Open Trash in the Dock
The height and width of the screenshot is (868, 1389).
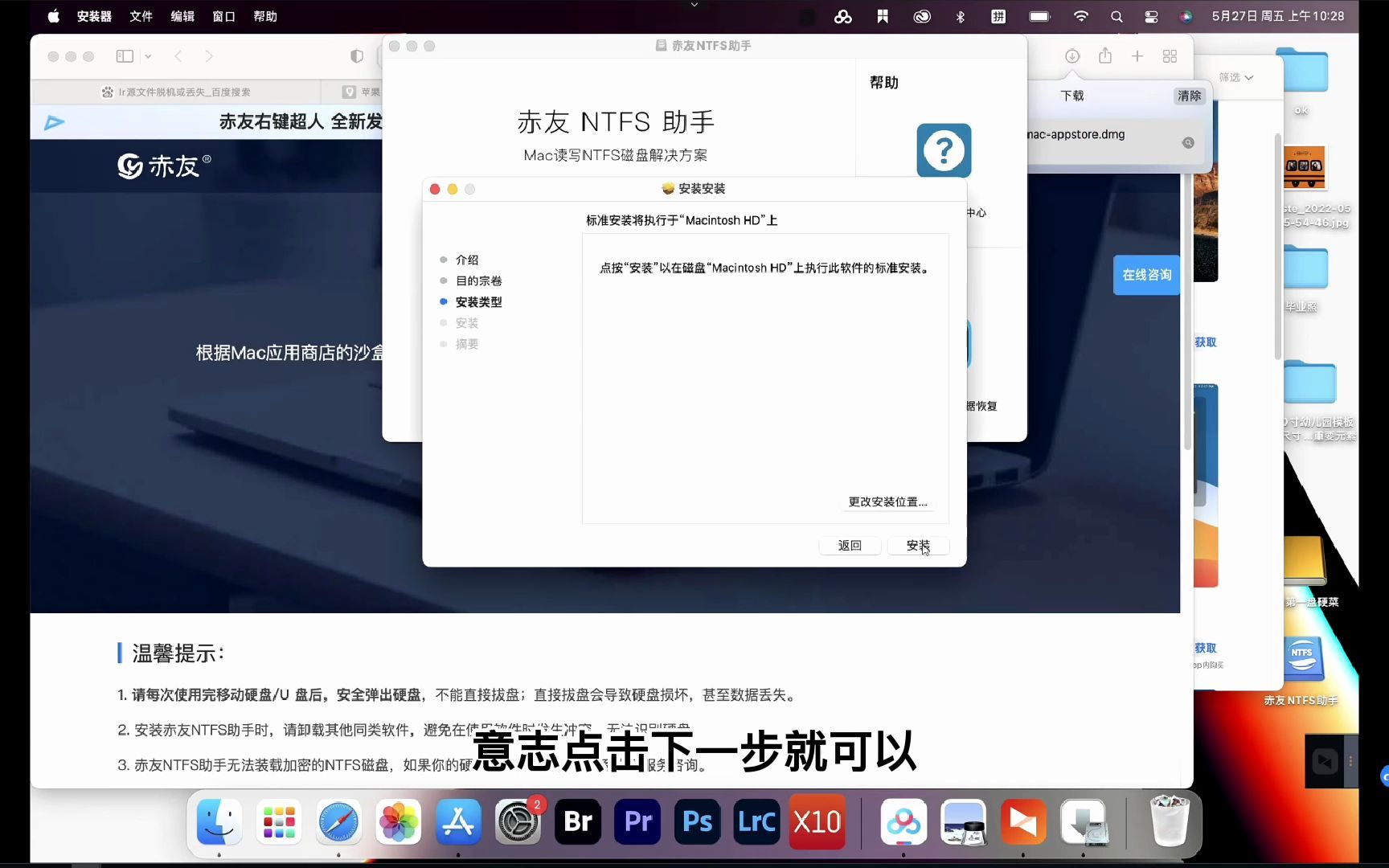tap(1170, 821)
